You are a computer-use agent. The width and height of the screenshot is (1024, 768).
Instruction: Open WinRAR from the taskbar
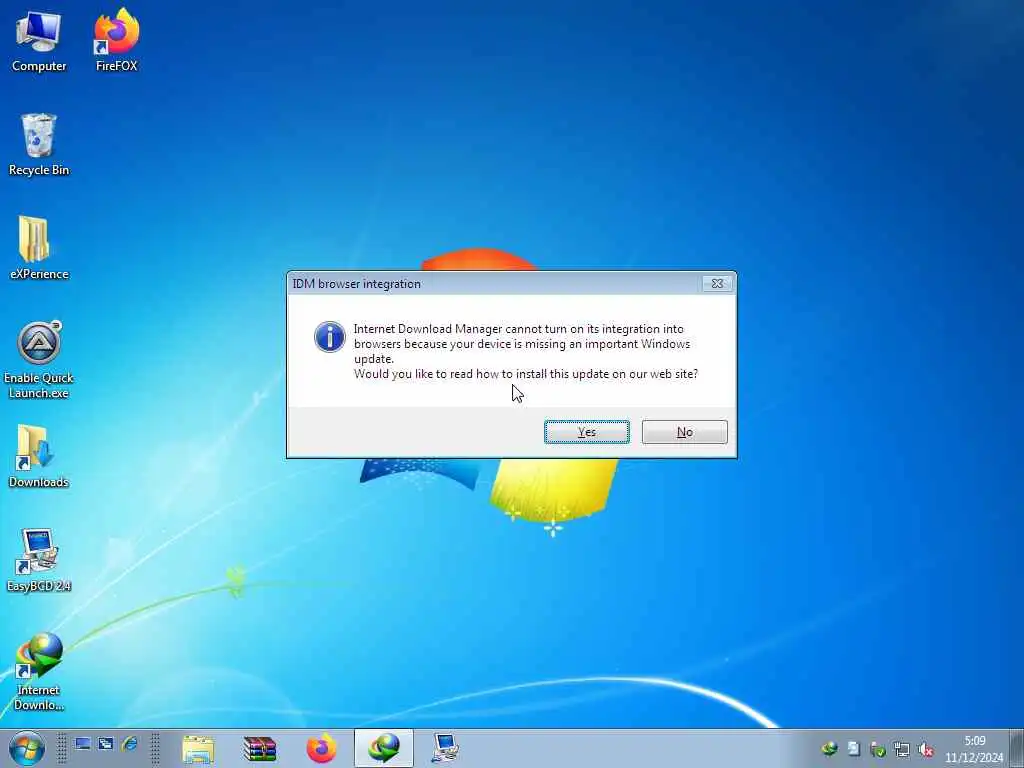coord(260,748)
